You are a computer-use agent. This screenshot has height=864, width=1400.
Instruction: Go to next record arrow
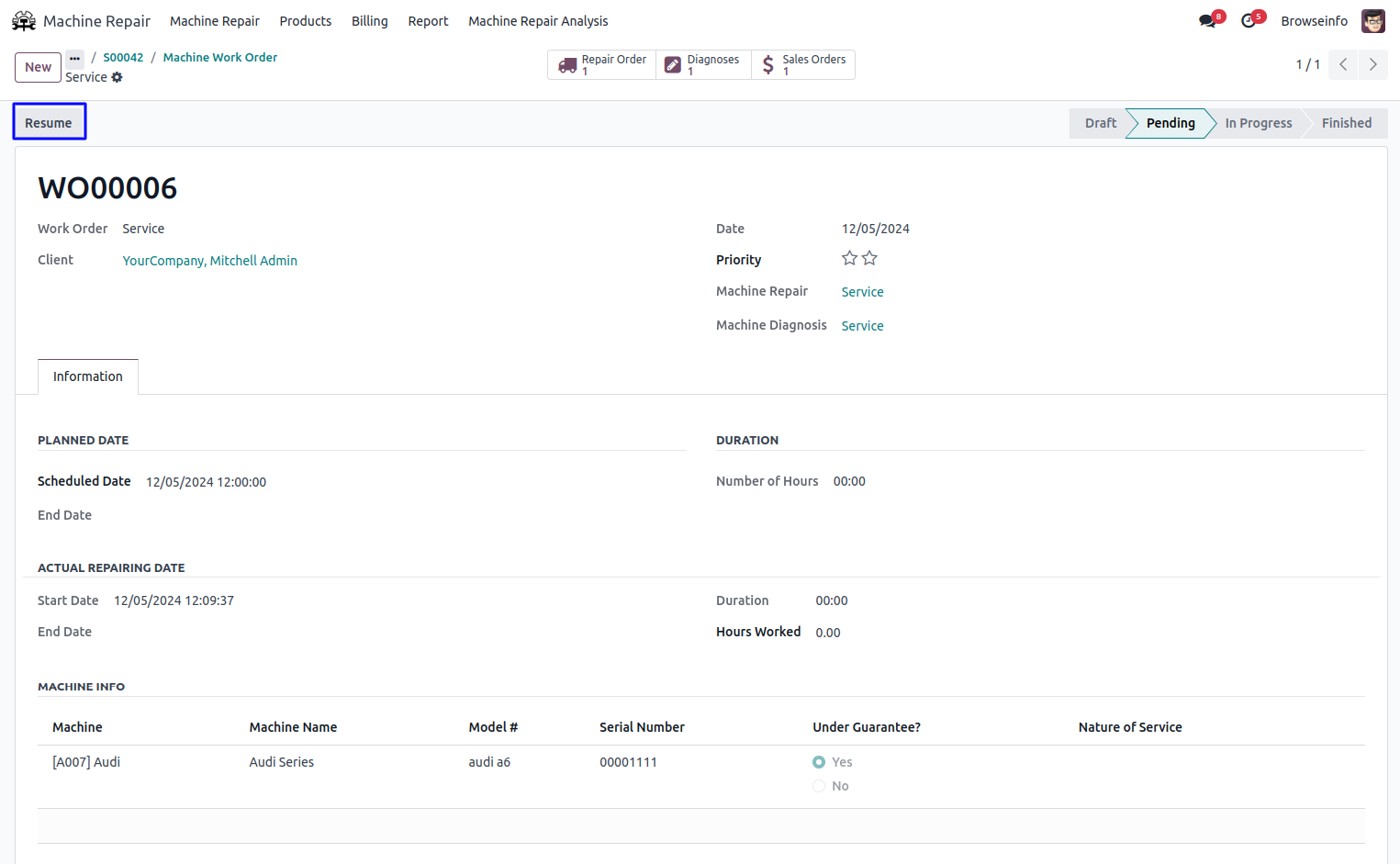1372,64
